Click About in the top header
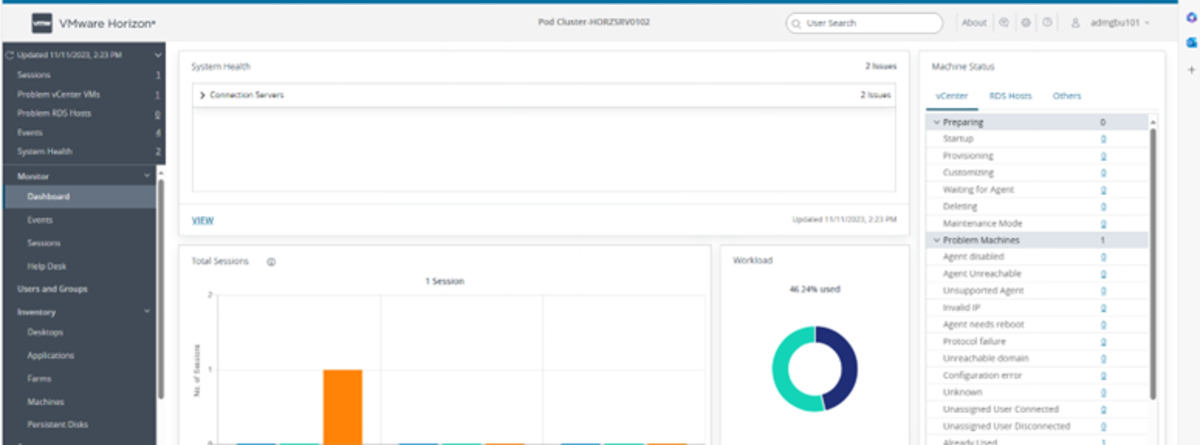Screen dimensions: 1200x445 973,23
